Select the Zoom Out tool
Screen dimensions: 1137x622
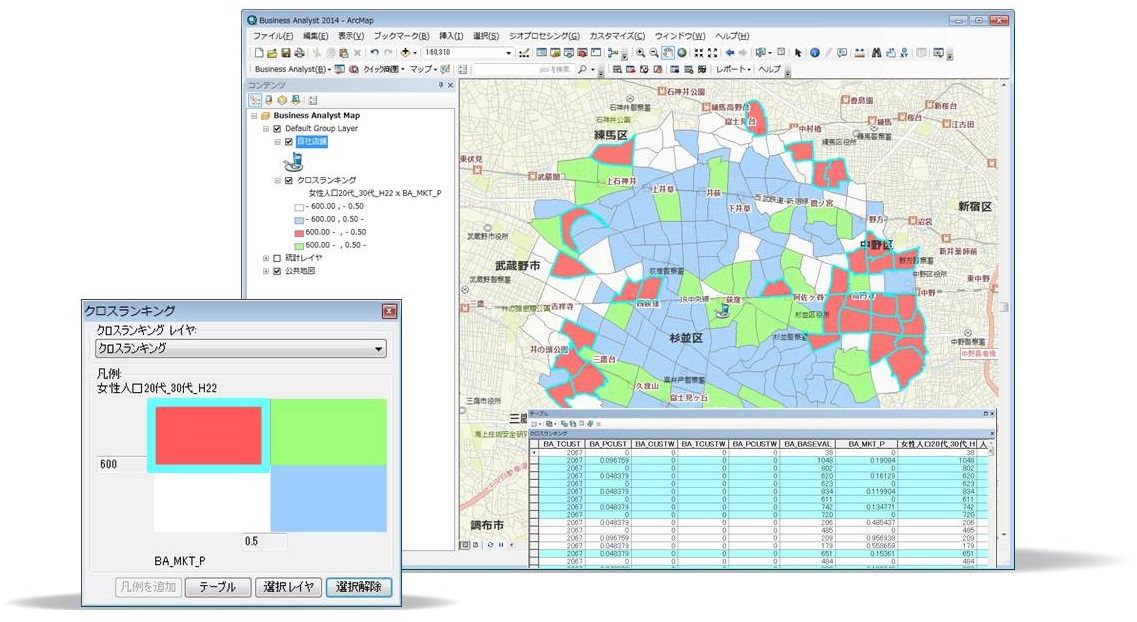tap(654, 53)
